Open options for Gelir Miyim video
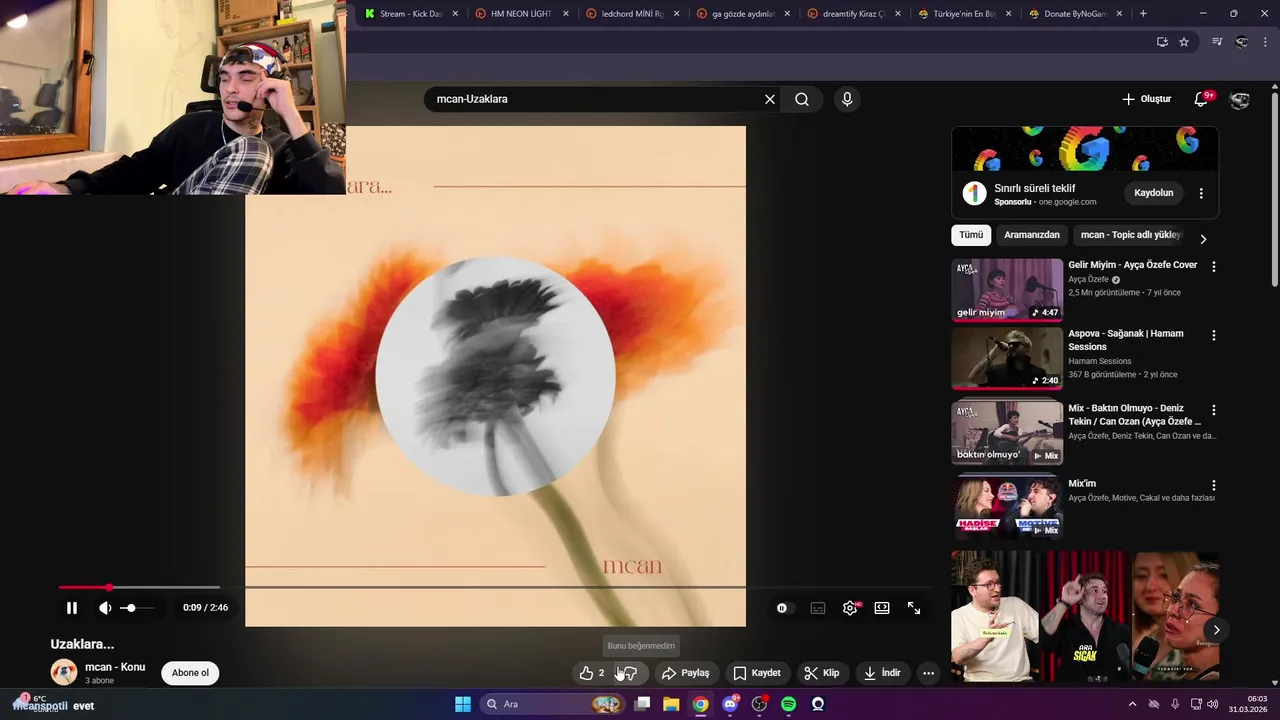The height and width of the screenshot is (720, 1280). (x=1214, y=267)
